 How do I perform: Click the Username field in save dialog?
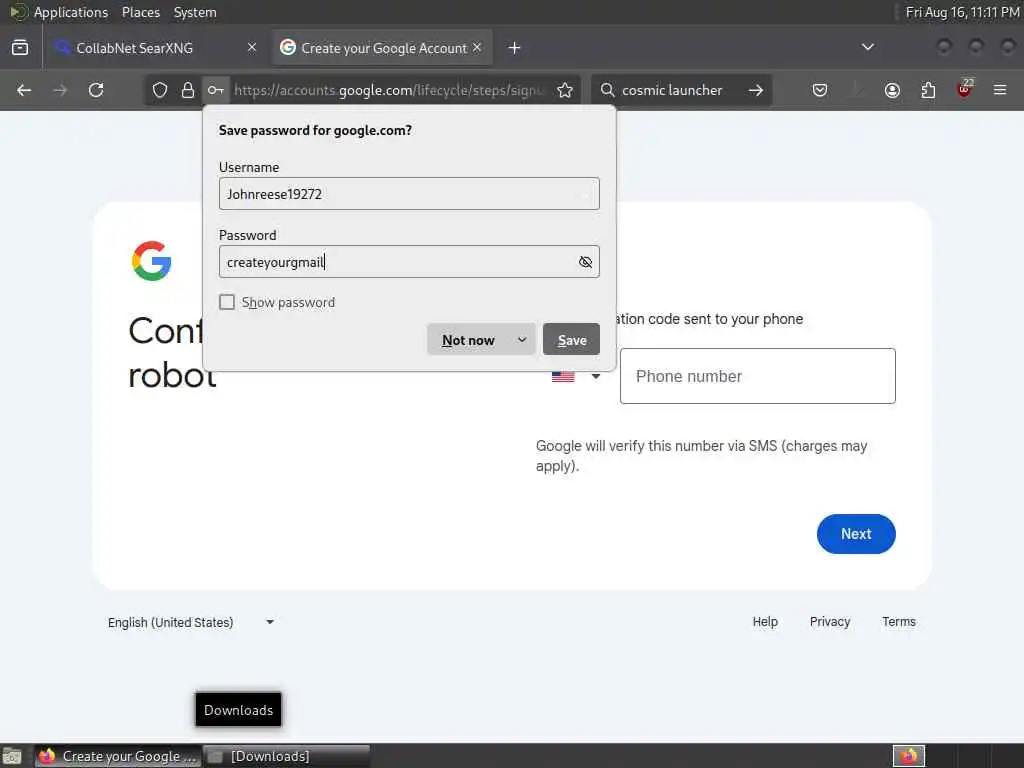[409, 194]
